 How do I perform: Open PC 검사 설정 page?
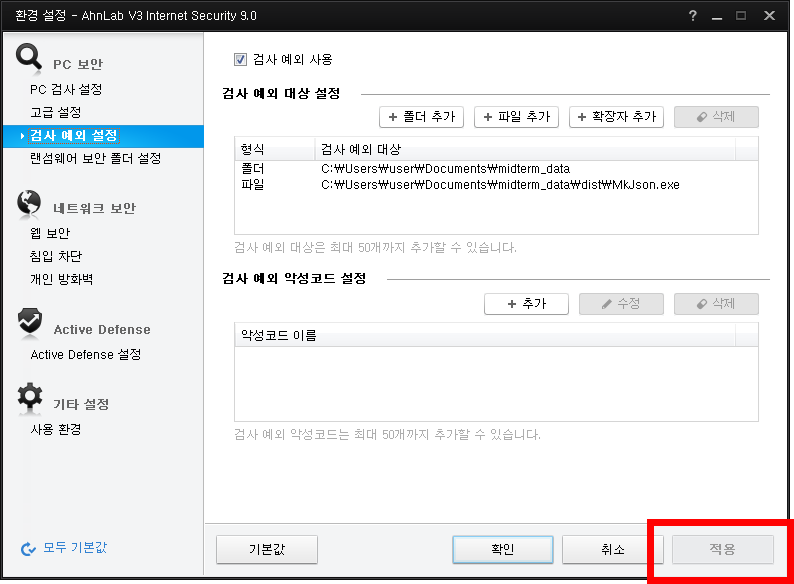(x=66, y=90)
